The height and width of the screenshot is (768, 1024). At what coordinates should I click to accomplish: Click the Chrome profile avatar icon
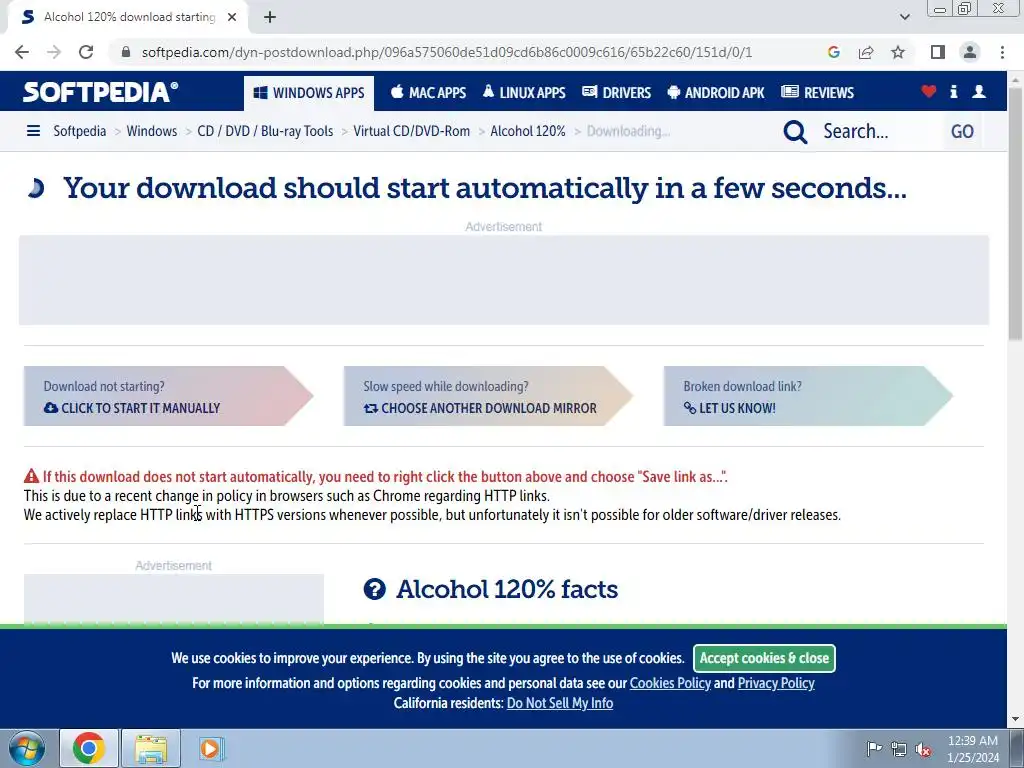click(970, 52)
